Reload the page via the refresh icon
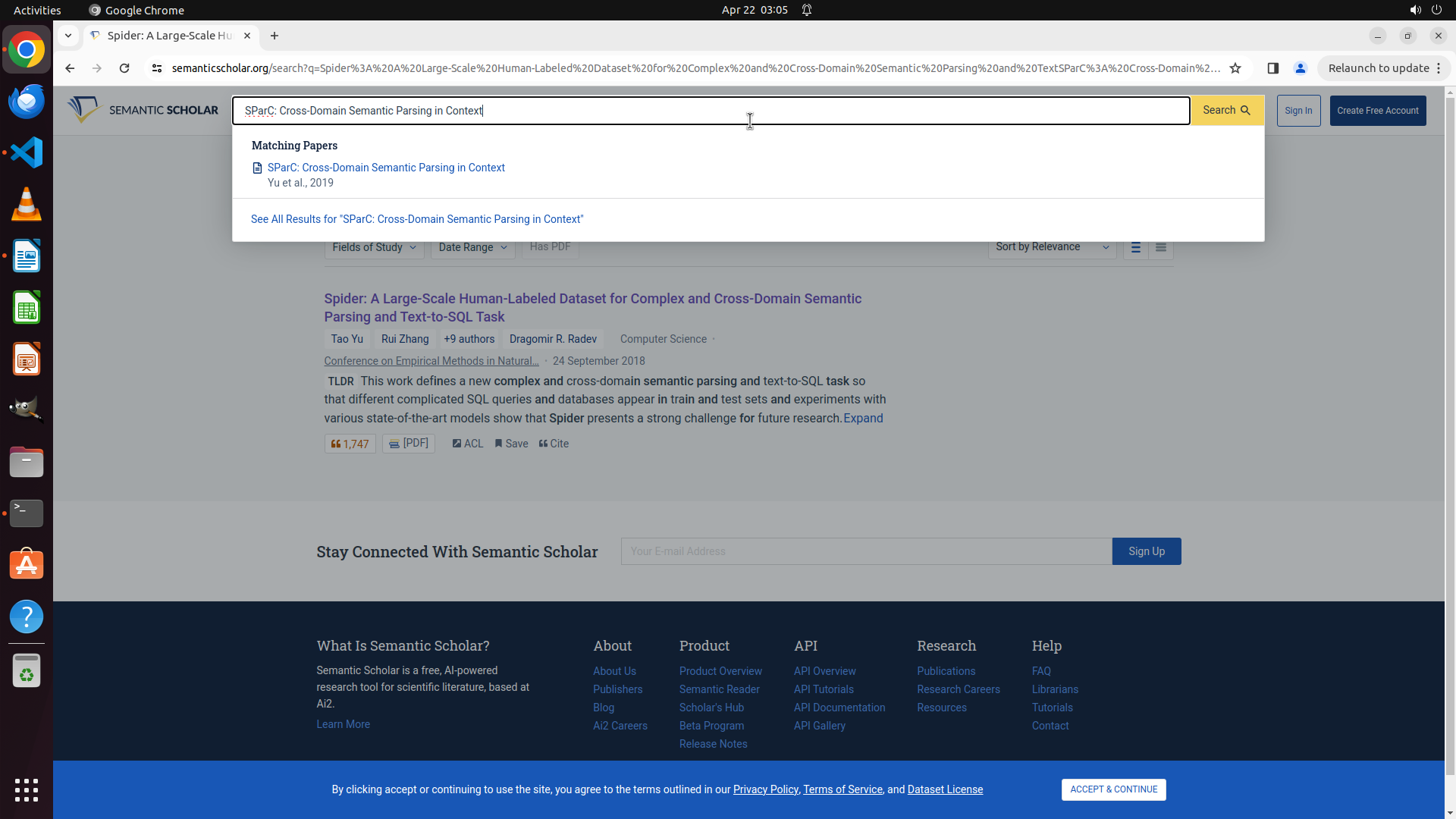 pos(124,68)
